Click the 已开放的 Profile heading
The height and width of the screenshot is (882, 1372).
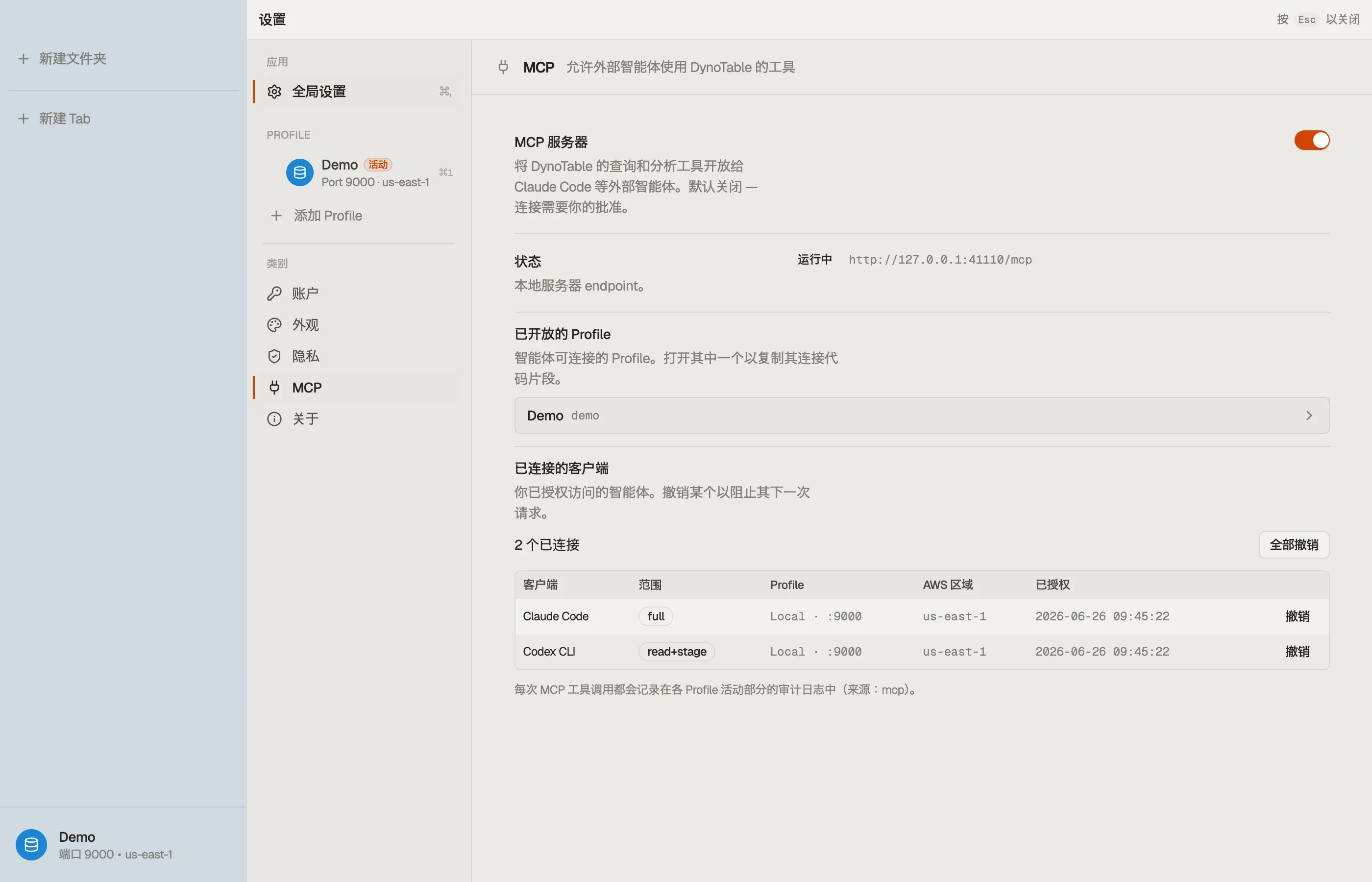563,335
